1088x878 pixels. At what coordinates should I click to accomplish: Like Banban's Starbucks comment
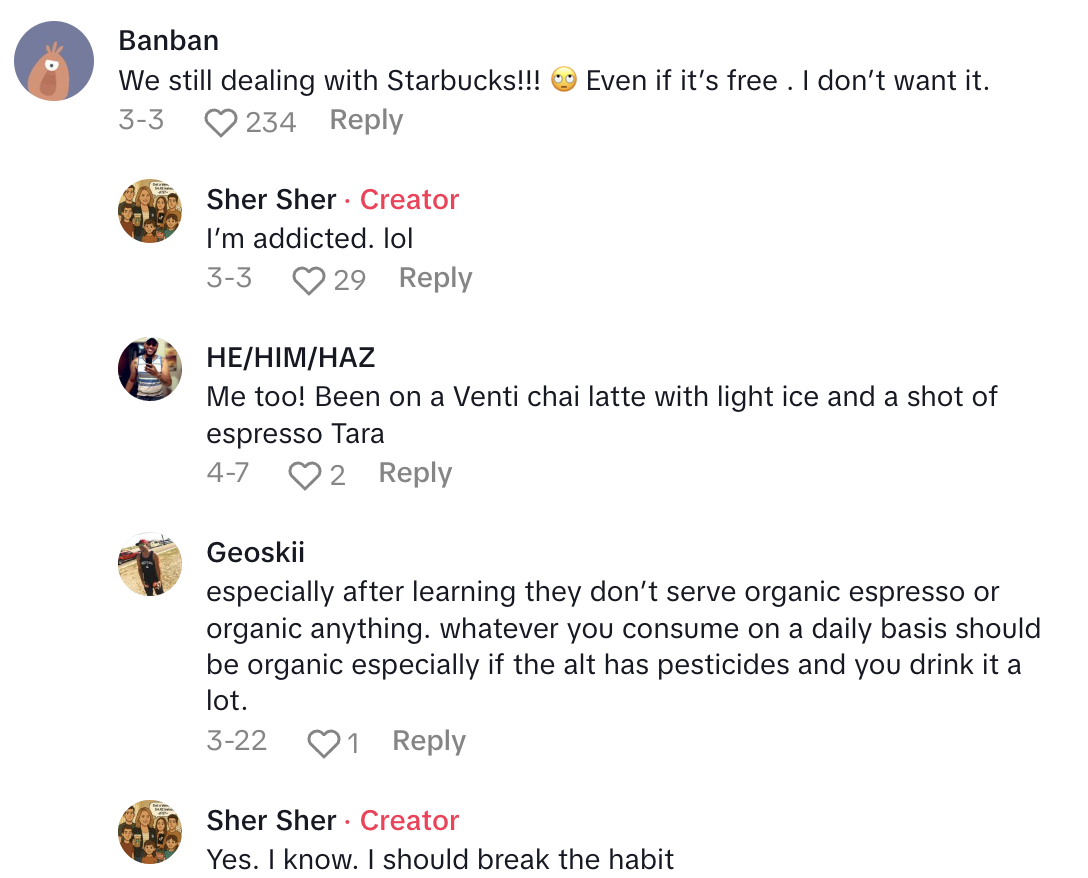point(220,122)
